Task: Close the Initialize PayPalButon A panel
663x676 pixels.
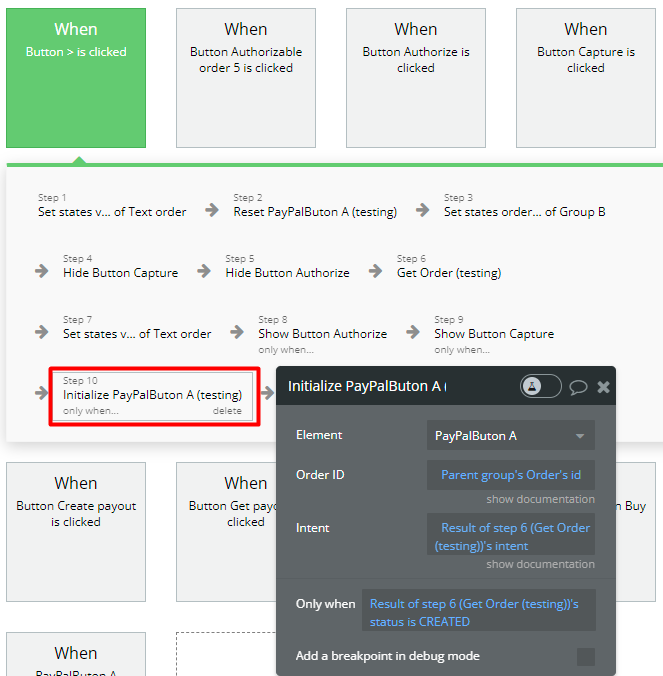Action: [603, 387]
